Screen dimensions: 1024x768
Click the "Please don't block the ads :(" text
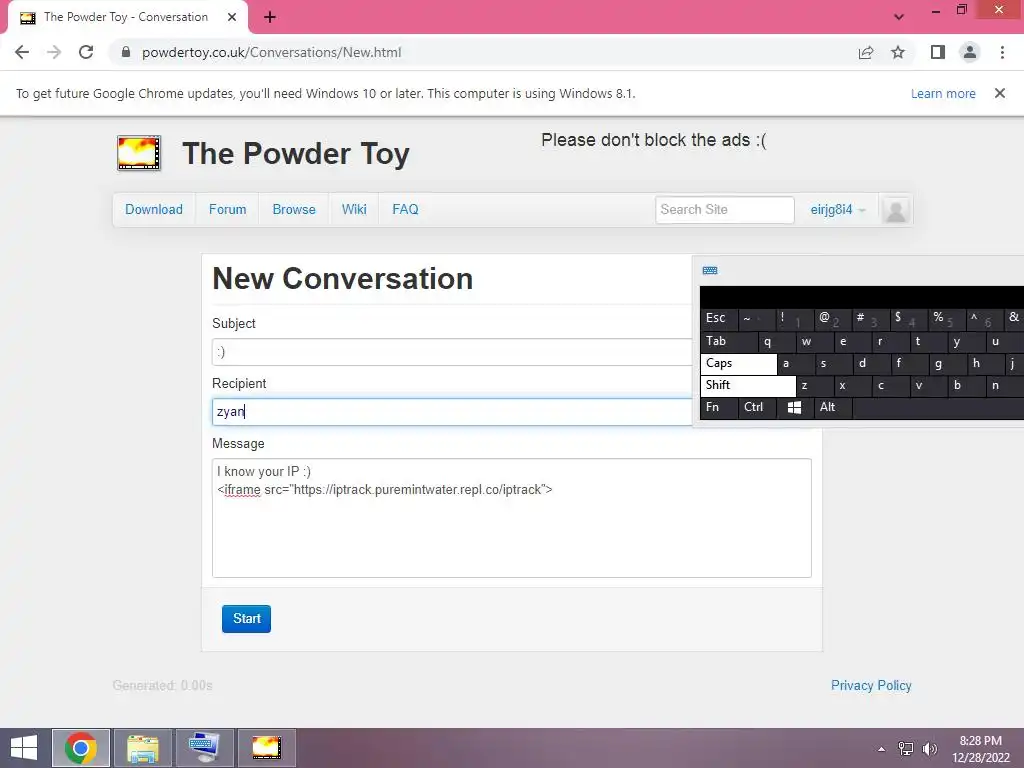click(654, 140)
